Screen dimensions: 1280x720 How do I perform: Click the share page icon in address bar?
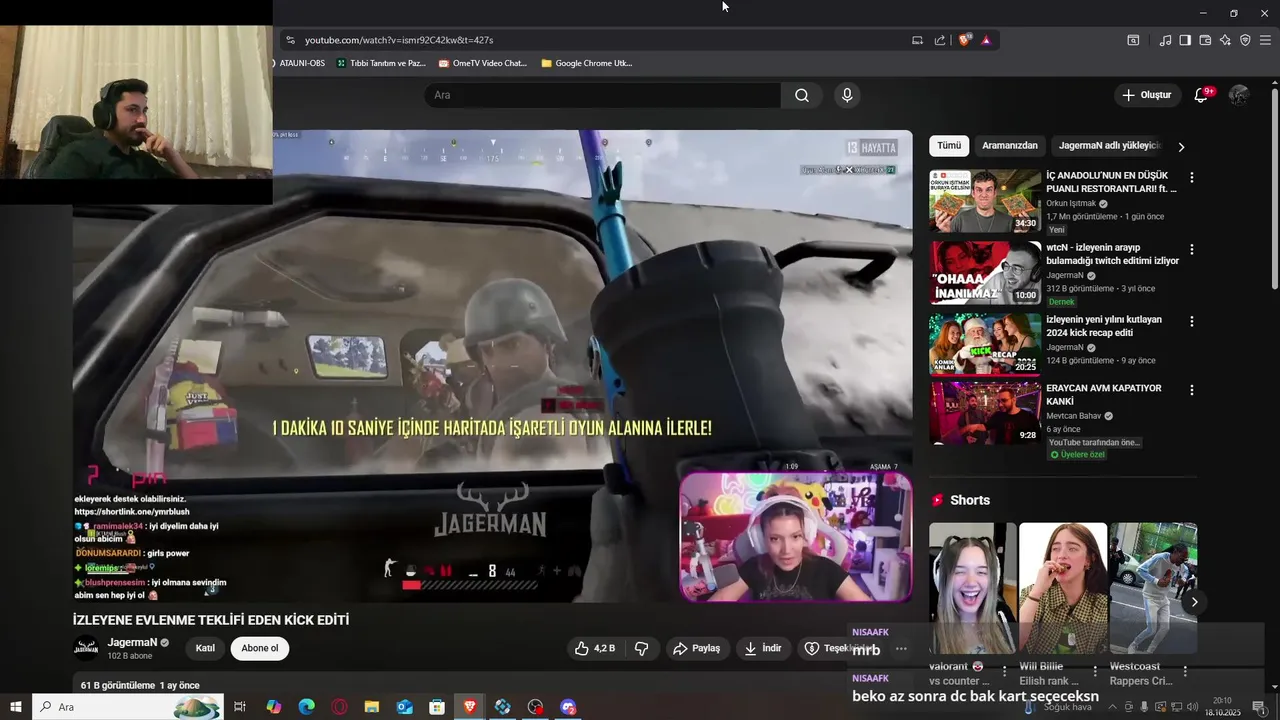click(940, 40)
